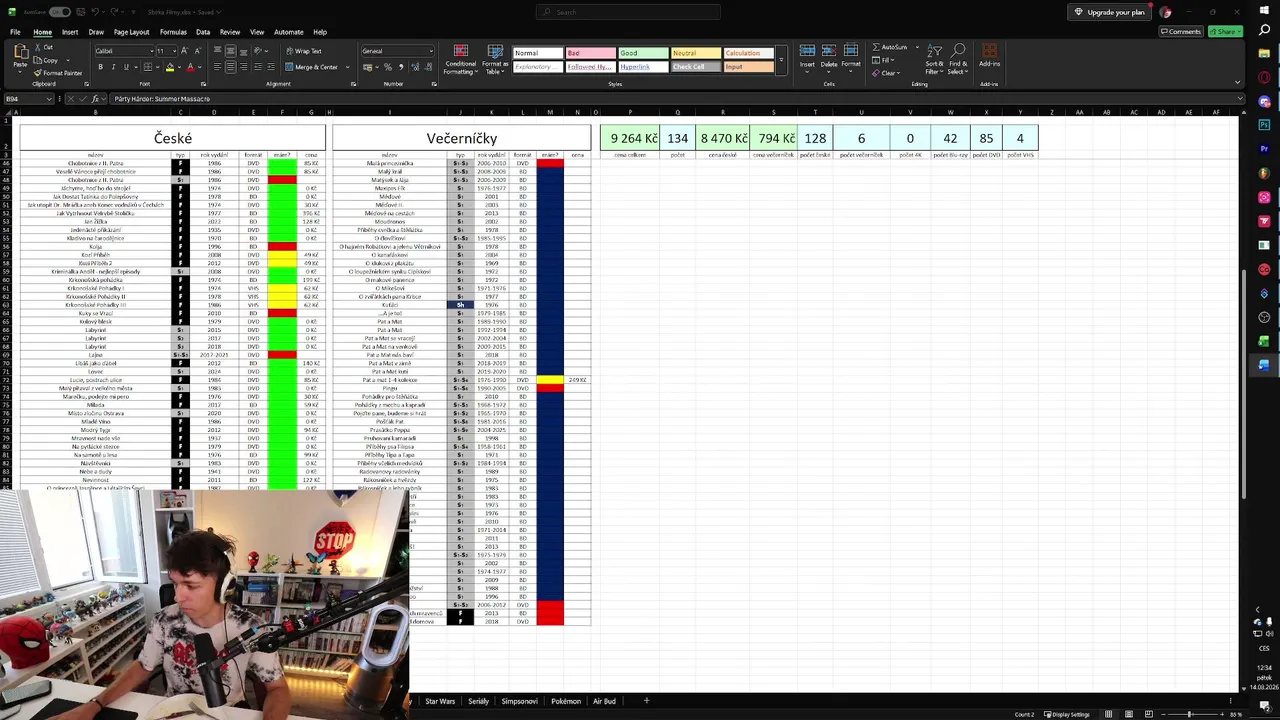Screen dimensions: 1280x720
Task: Click Upgrade your plan button
Action: tap(1109, 12)
